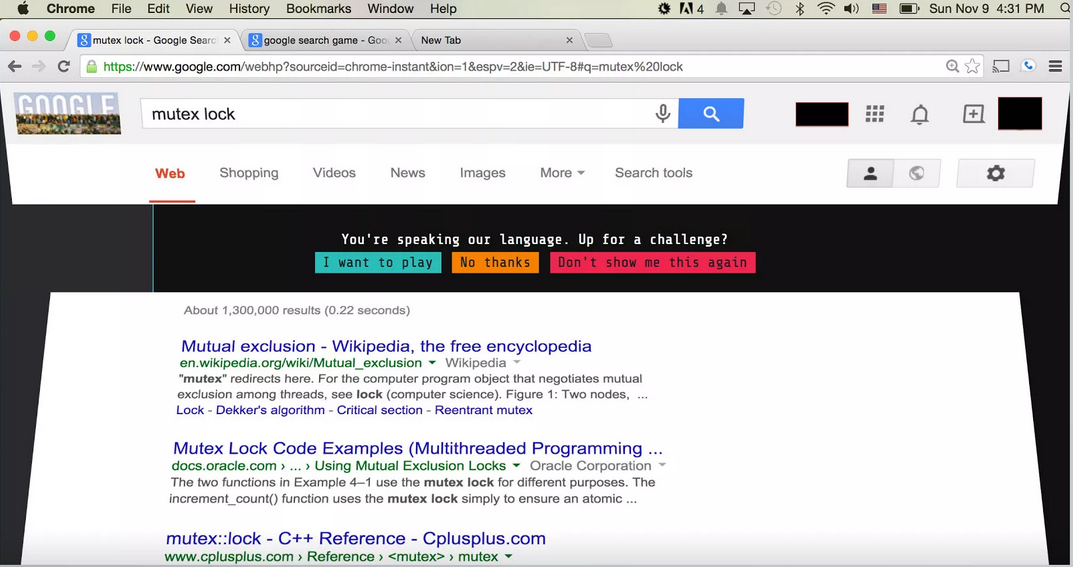1073x567 pixels.
Task: Select the Web results tab
Action: coord(170,173)
